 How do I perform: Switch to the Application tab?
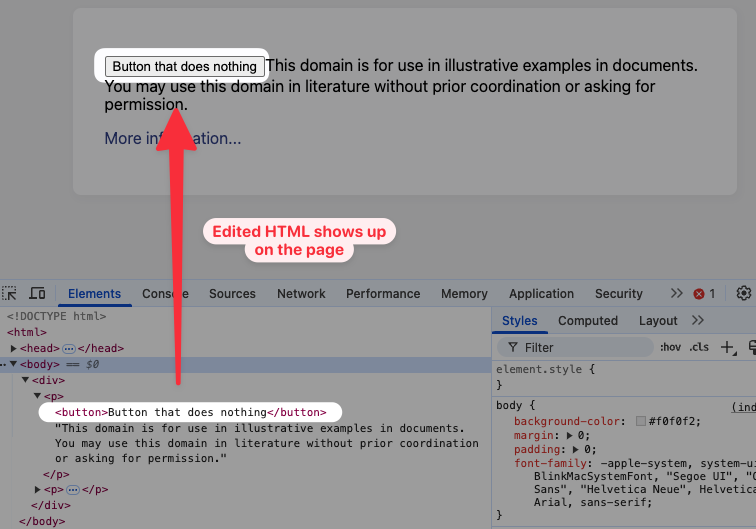pyautogui.click(x=541, y=294)
